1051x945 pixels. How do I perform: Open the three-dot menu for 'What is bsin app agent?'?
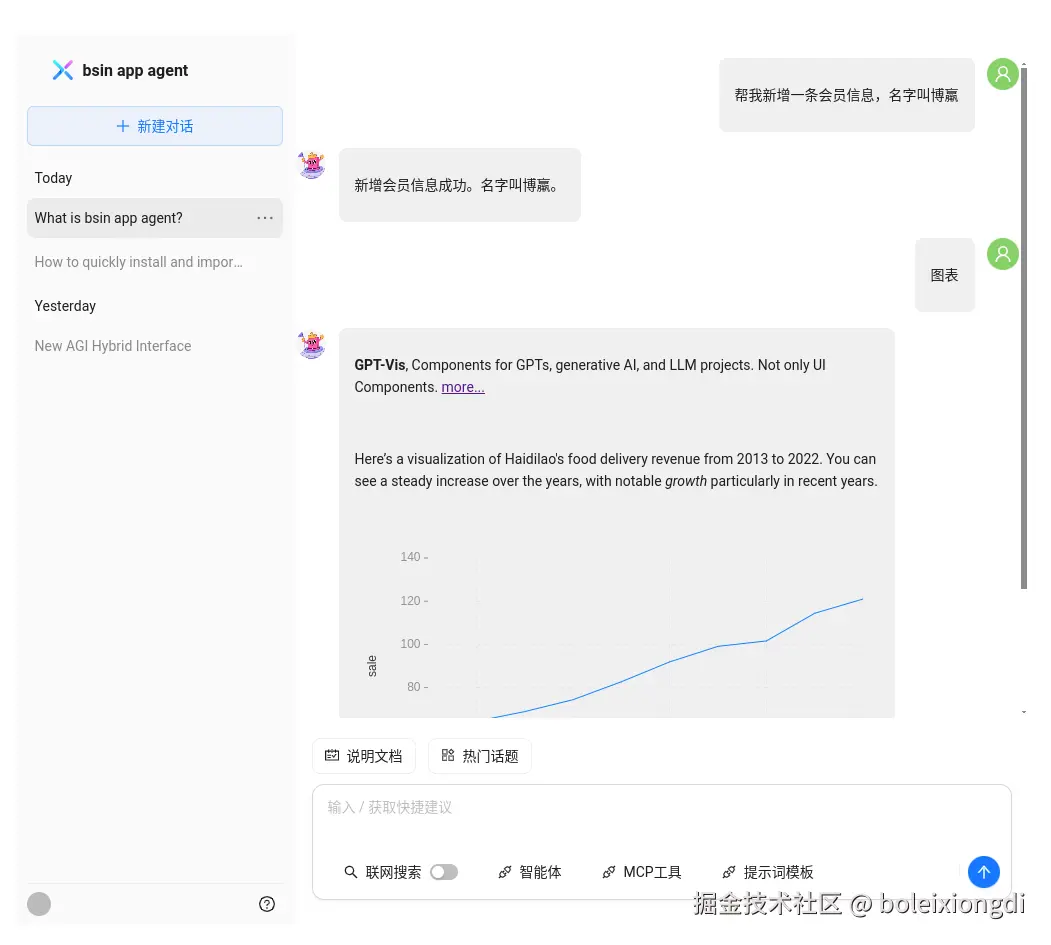click(265, 218)
